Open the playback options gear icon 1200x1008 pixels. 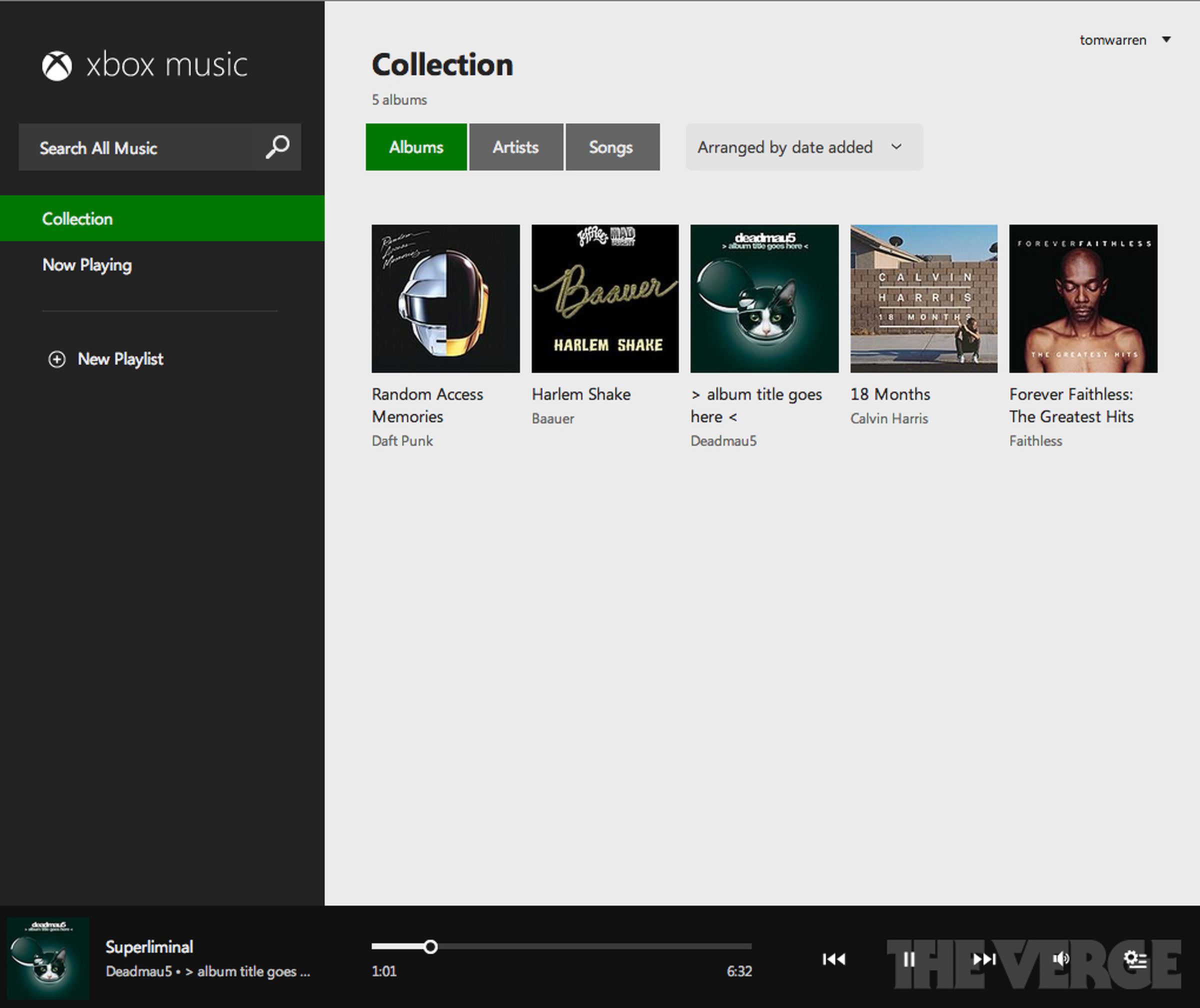pos(1135,958)
